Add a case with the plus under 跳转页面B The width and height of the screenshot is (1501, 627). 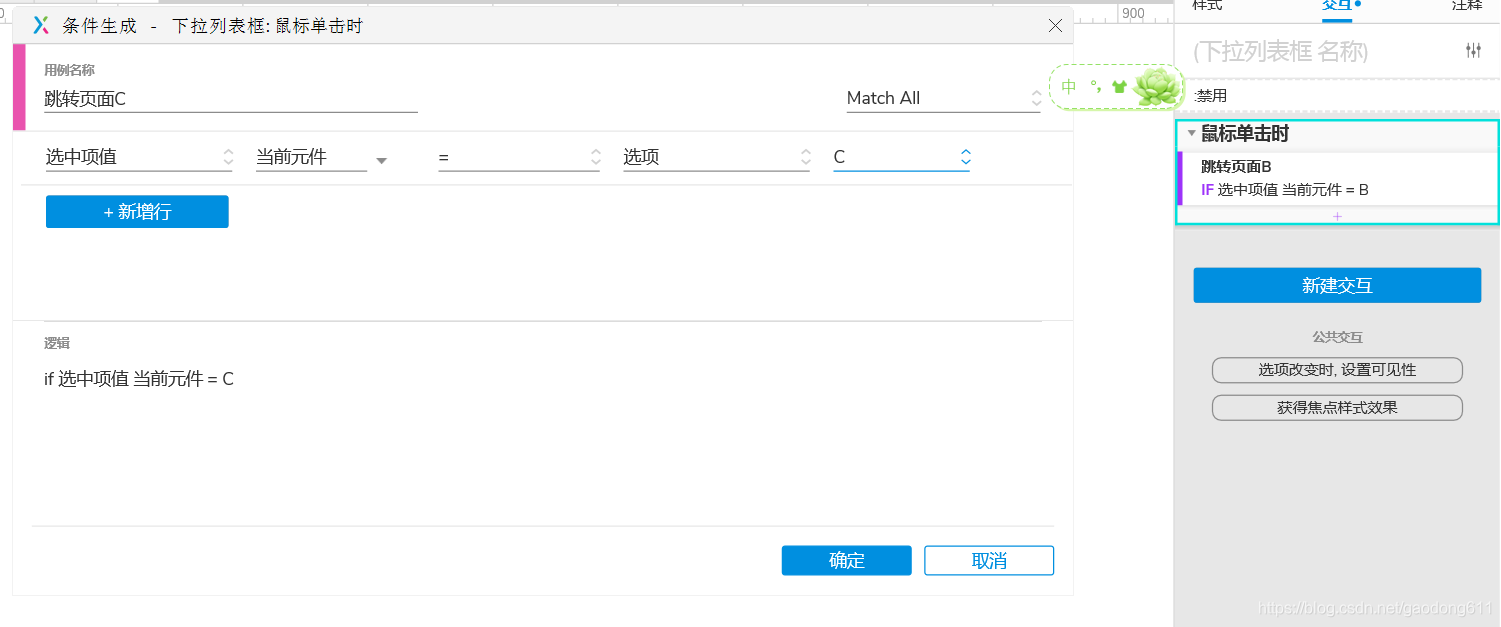(1337, 216)
